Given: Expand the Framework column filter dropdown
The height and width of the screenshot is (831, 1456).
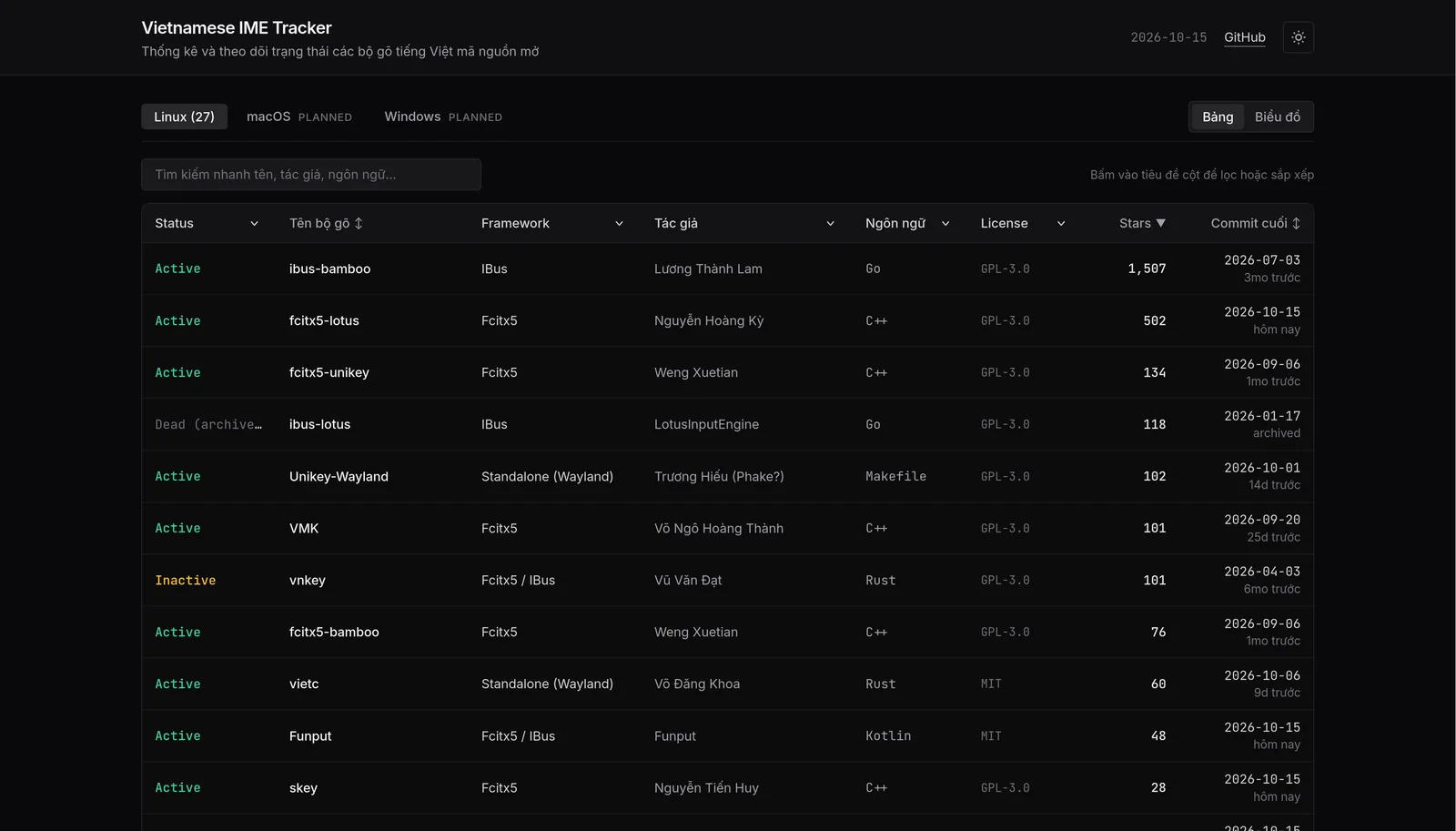Looking at the screenshot, I should pos(619,224).
